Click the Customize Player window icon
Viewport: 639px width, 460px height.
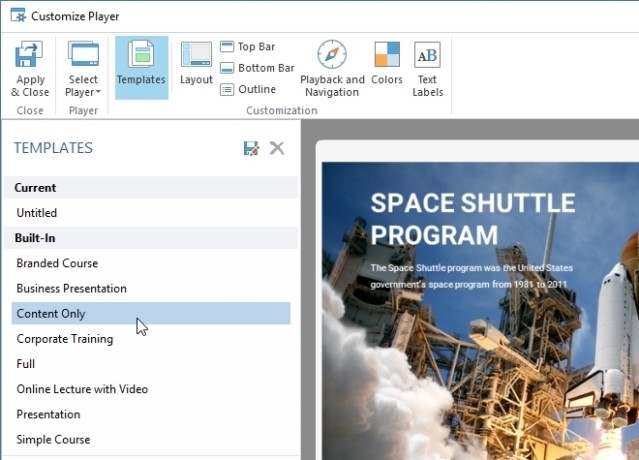pos(18,15)
